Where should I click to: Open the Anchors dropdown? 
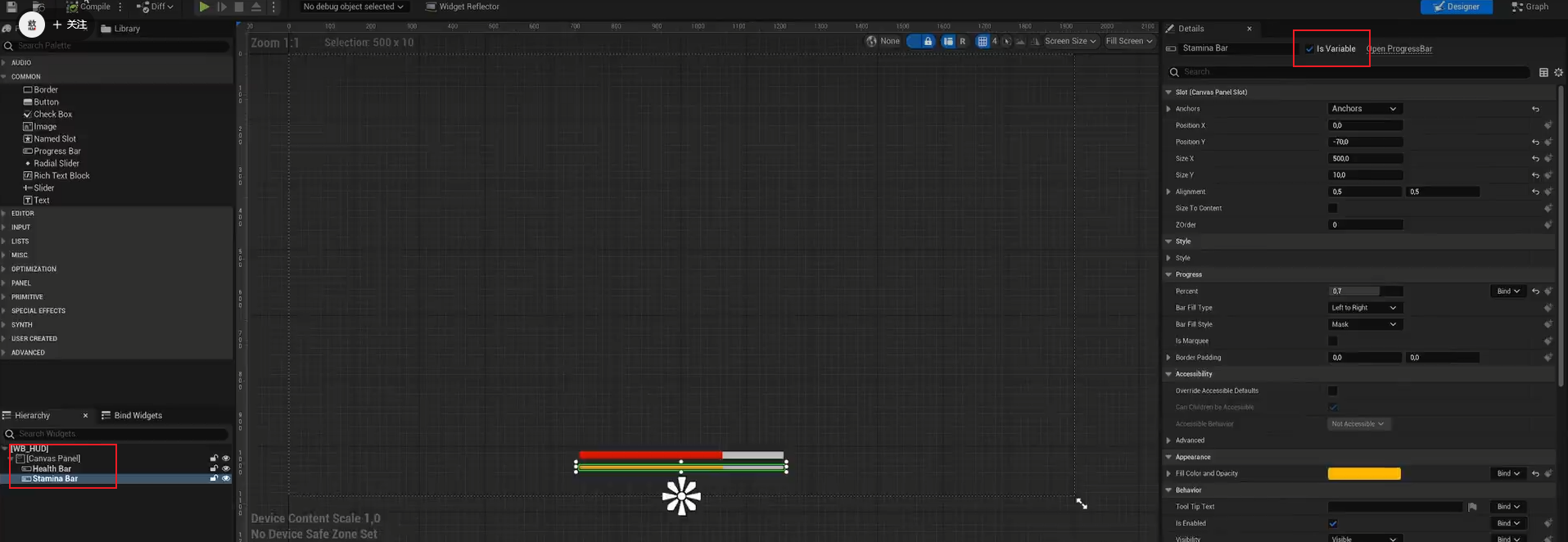tap(1364, 109)
